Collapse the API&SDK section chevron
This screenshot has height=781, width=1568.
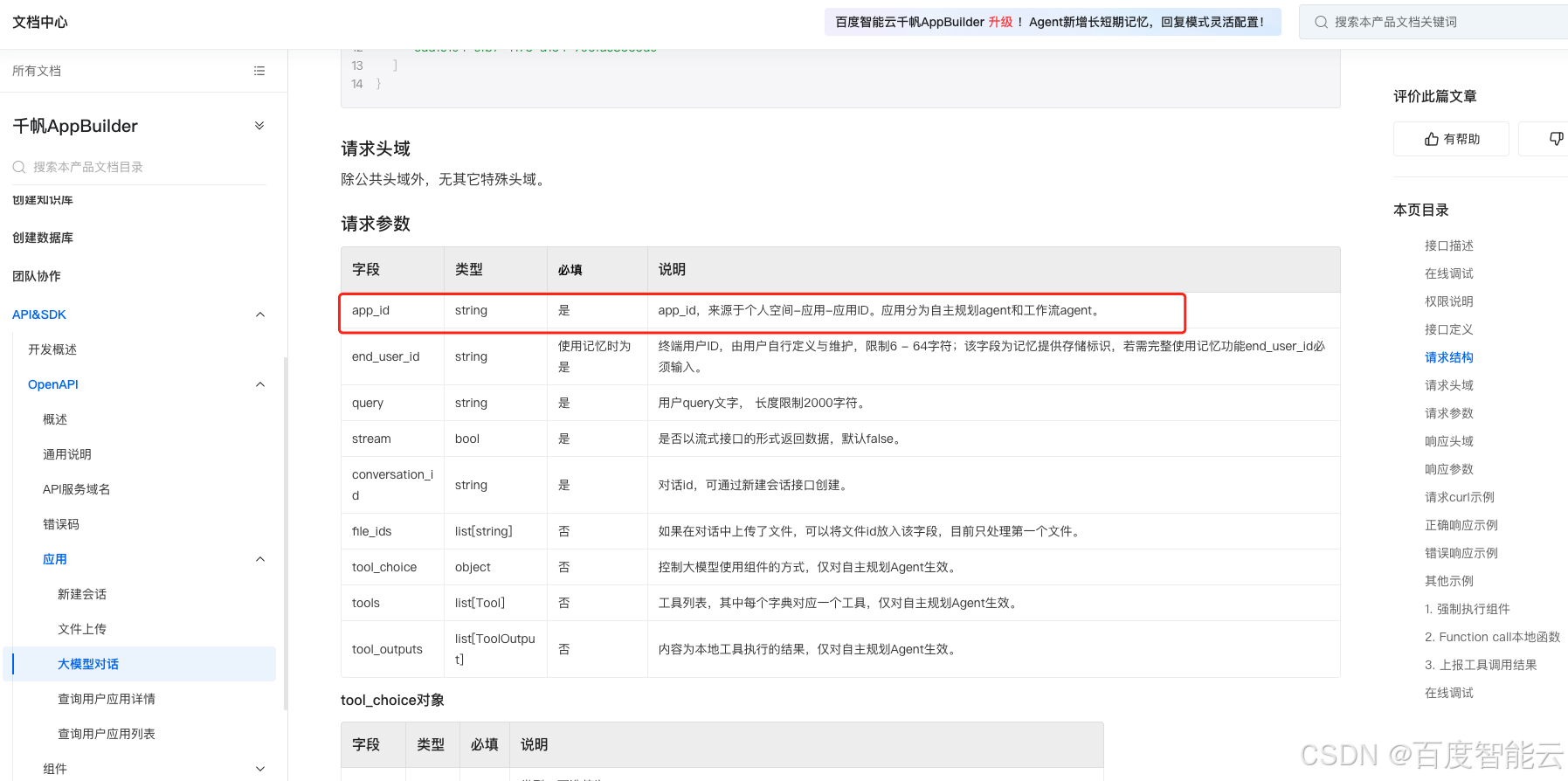pyautogui.click(x=259, y=314)
